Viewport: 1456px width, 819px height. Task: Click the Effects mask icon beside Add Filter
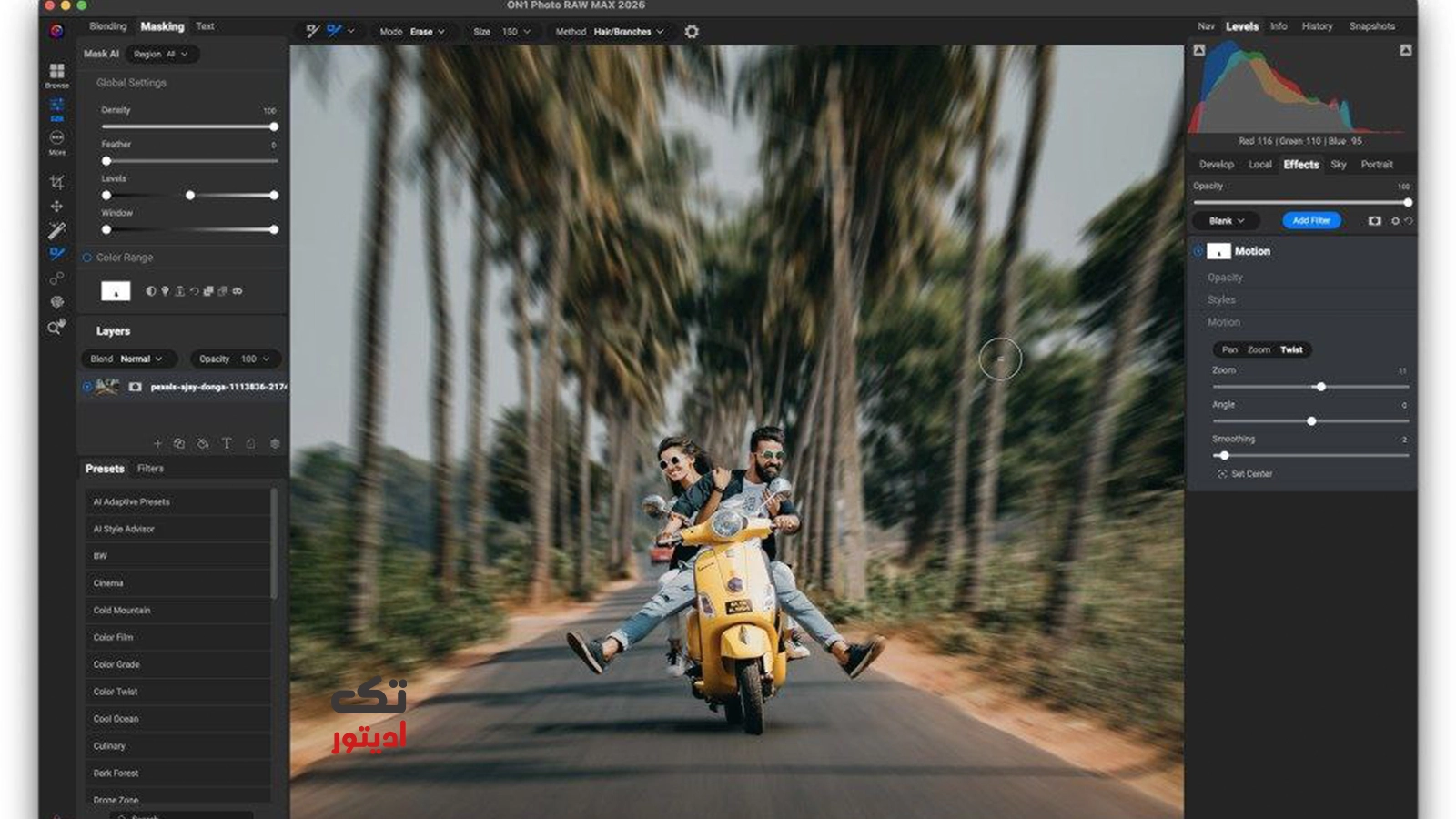[x=1374, y=221]
